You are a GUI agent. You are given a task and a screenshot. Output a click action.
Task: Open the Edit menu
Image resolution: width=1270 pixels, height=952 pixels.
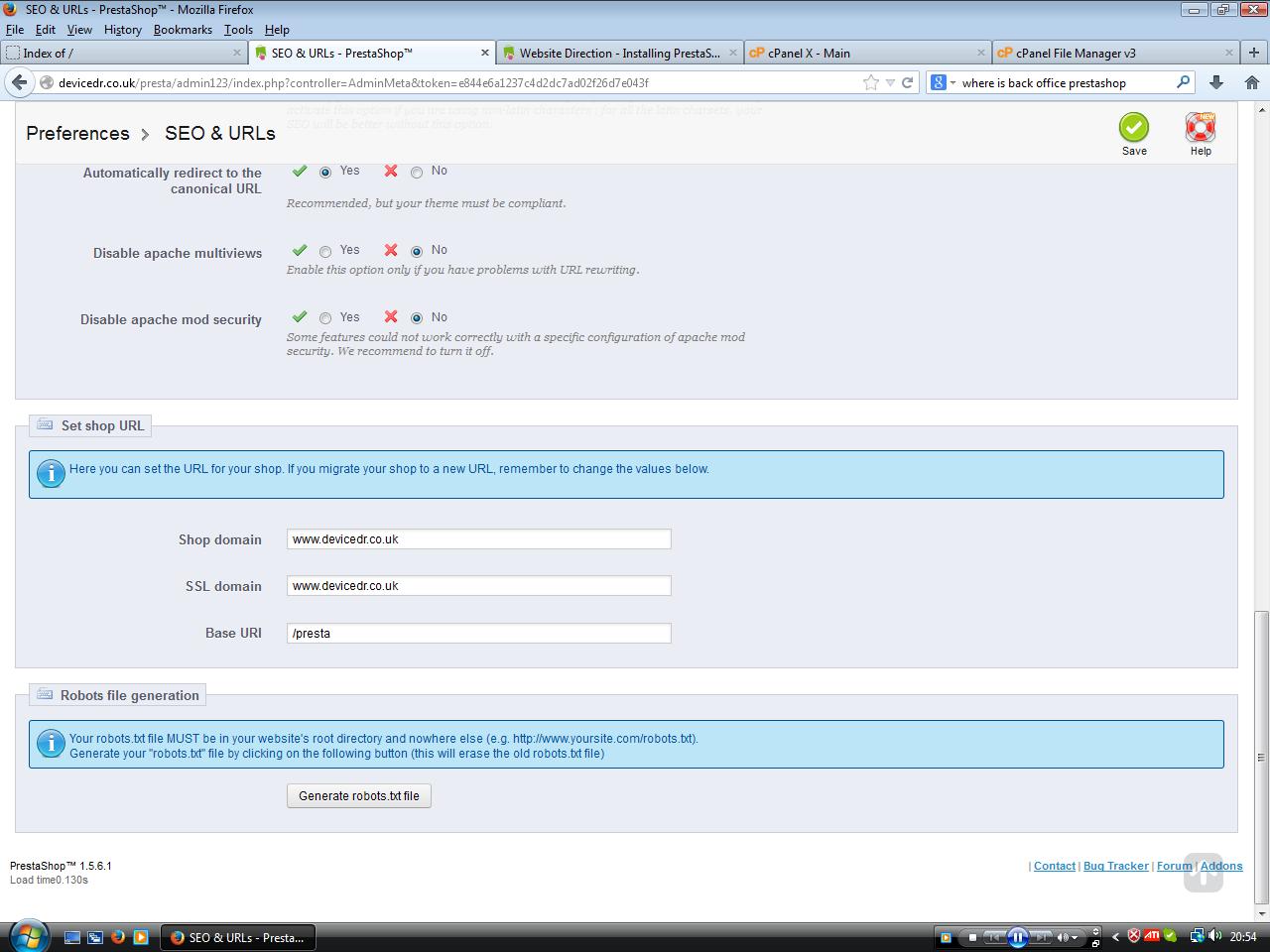46,30
